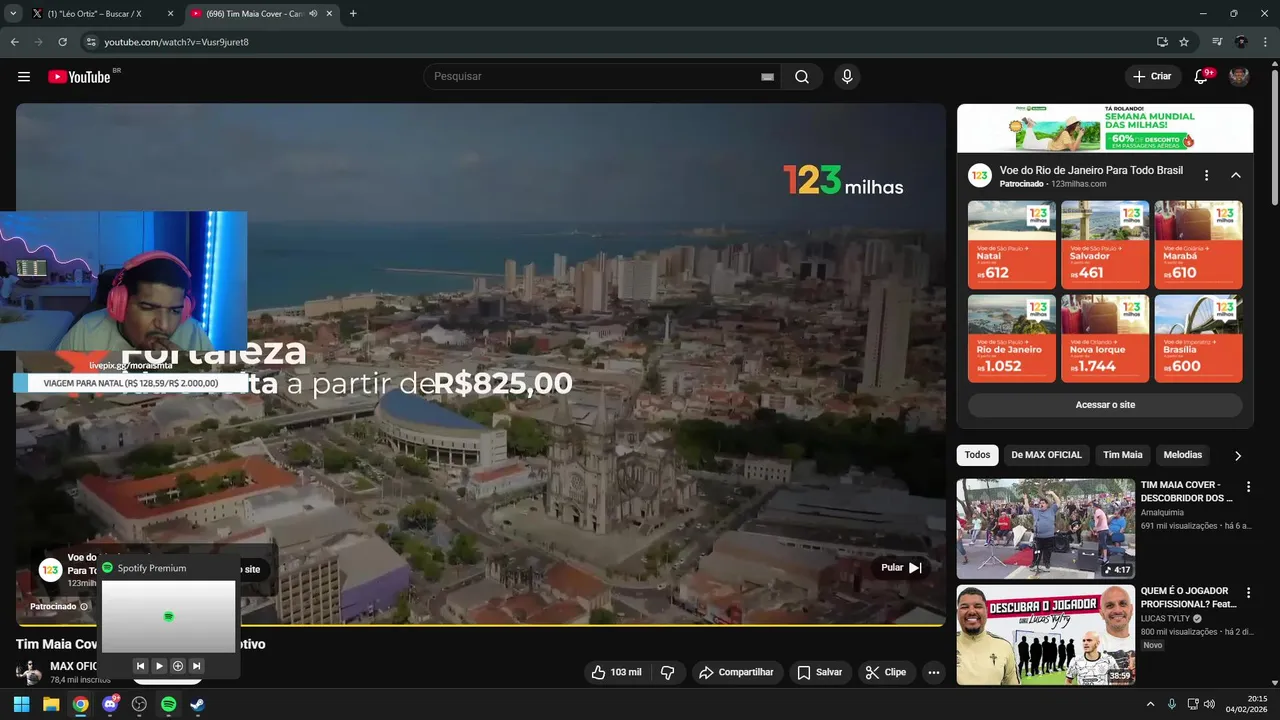This screenshot has width=1280, height=720.
Task: Open the LUCAS TYLTY 38:59 video thumbnail
Action: point(1046,635)
